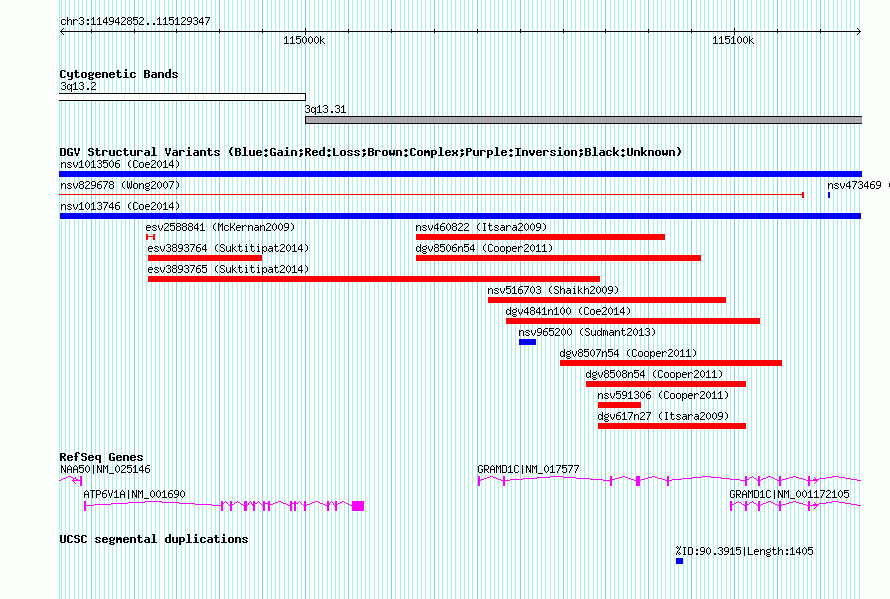
Task: Select the Cytogenetic Bands track title
Action: [x=119, y=74]
